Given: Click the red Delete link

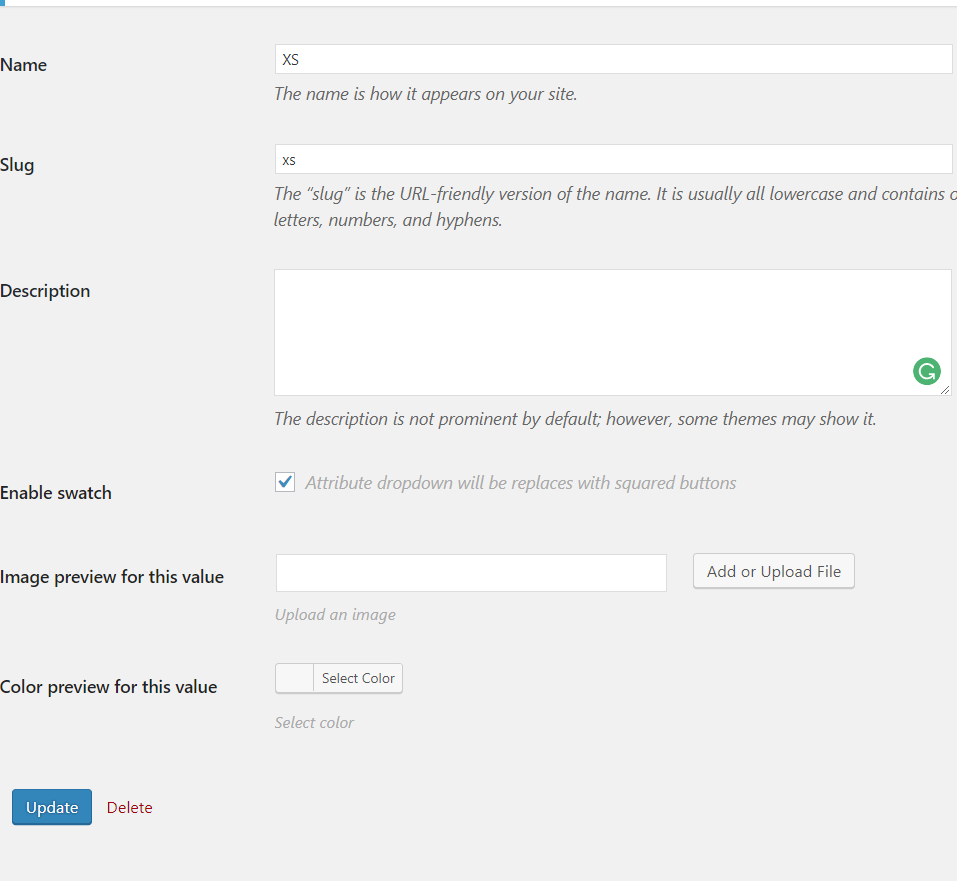Looking at the screenshot, I should click(130, 808).
